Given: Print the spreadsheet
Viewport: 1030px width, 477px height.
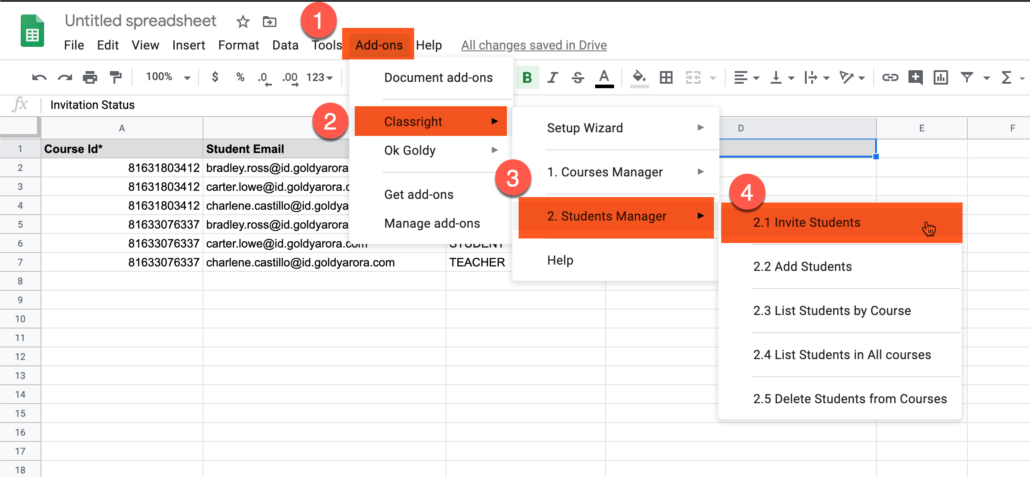Looking at the screenshot, I should coord(90,78).
